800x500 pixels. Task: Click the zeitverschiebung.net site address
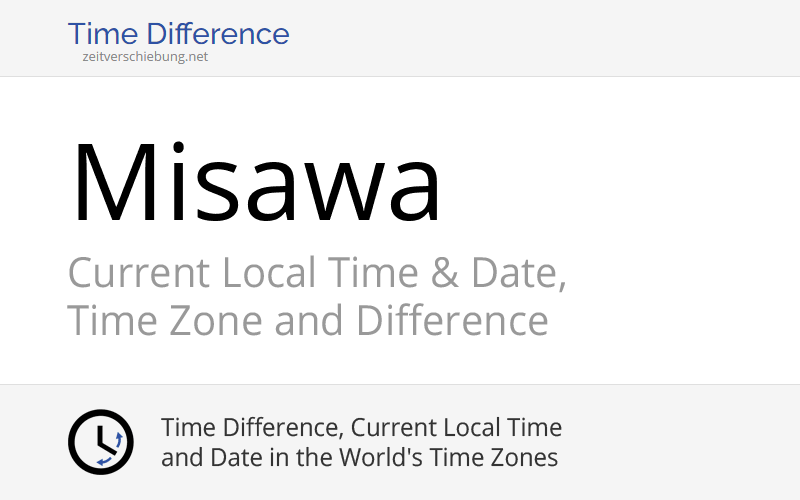[x=145, y=57]
